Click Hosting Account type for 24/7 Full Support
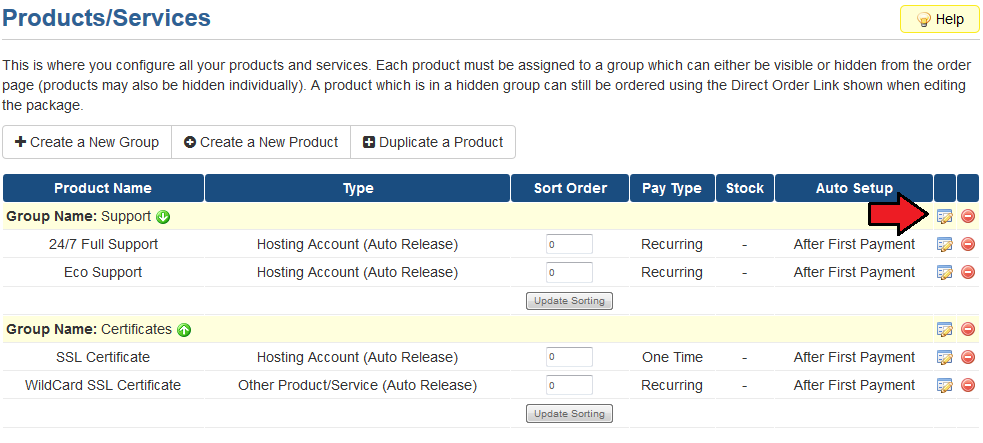The image size is (983, 443). 357,244
